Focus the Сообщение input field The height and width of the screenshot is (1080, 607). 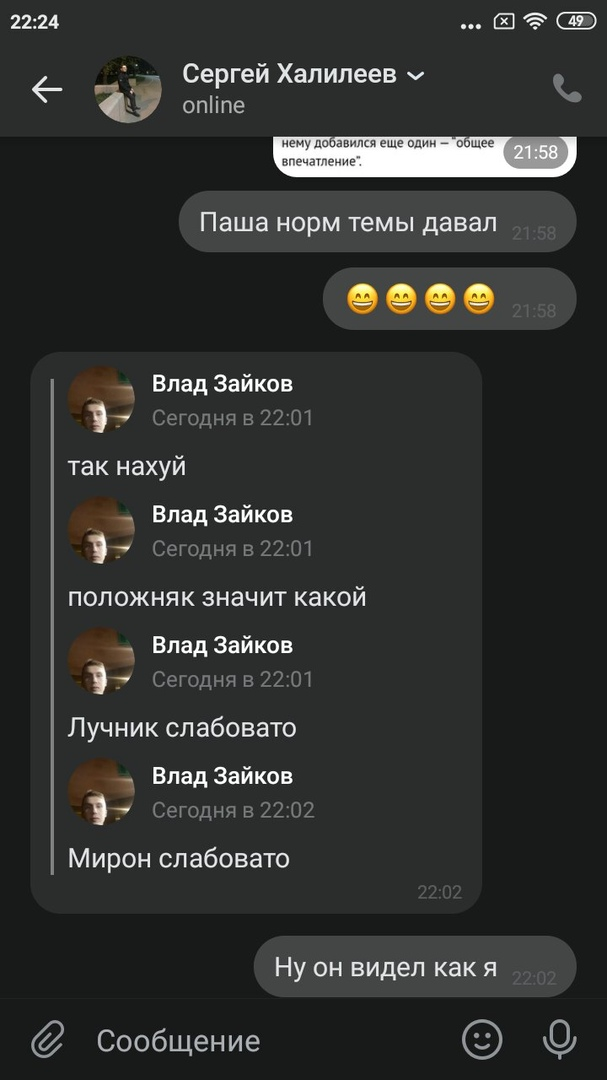[x=269, y=1041]
